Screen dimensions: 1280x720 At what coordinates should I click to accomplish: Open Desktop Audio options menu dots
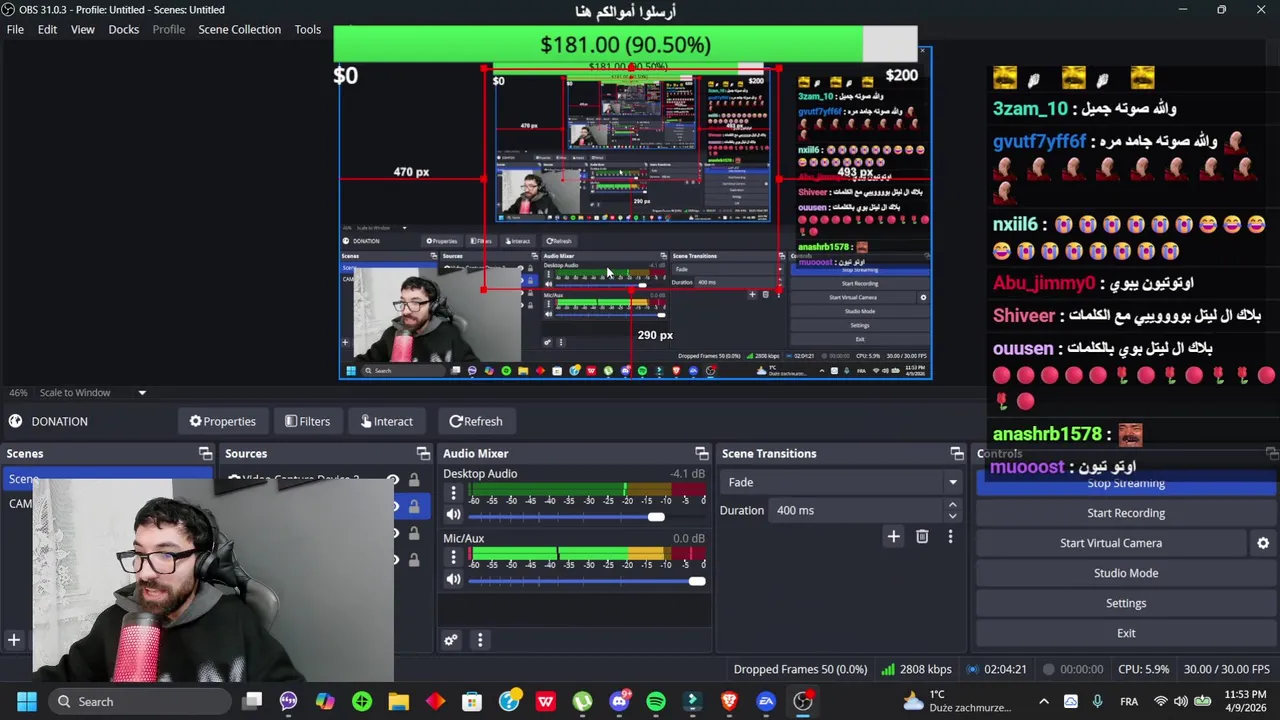[x=453, y=493]
